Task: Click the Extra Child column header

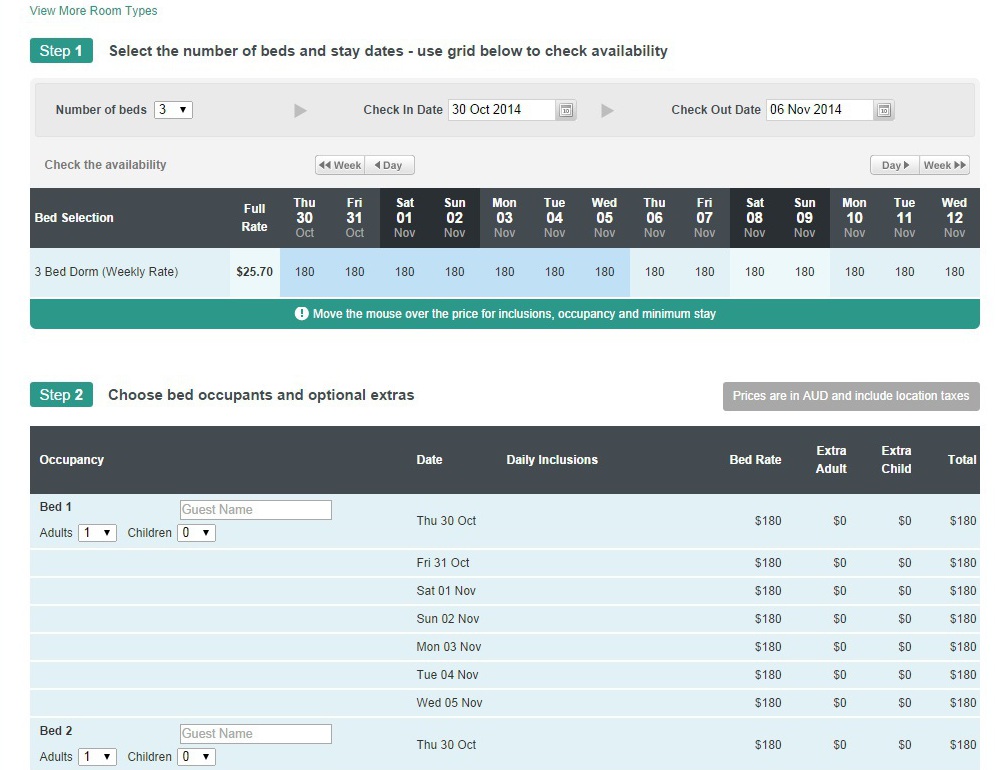Action: click(x=896, y=460)
